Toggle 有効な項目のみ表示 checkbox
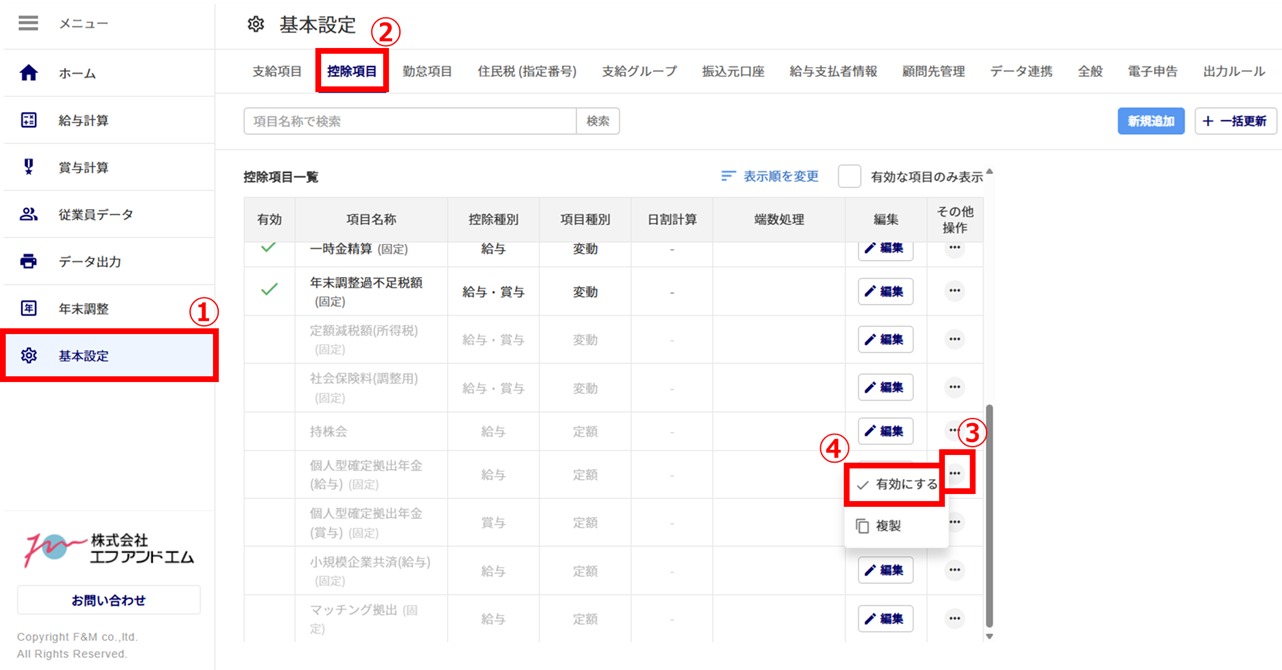Screen dimensions: 1282x670 849,176
